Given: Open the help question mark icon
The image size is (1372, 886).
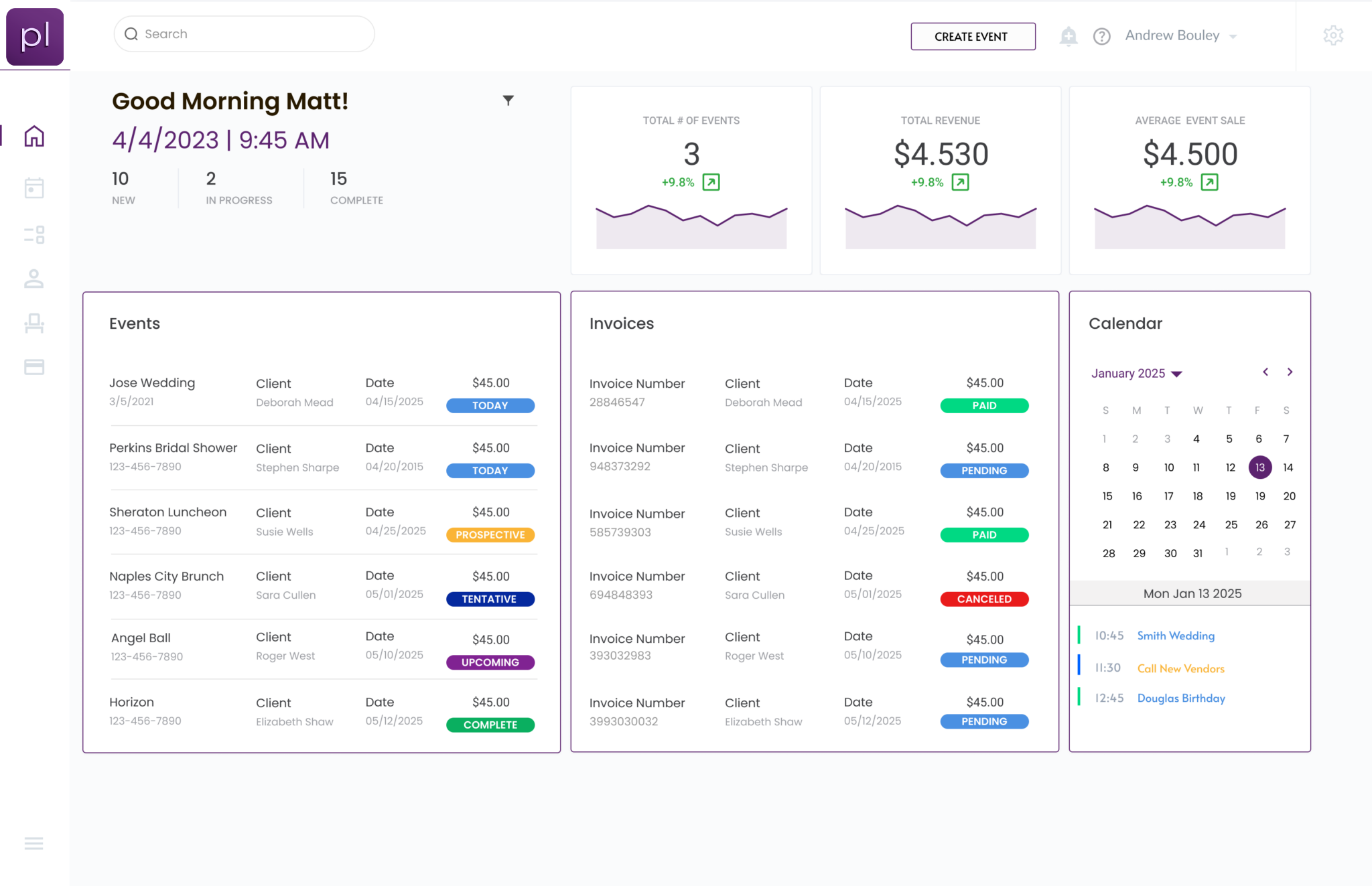Looking at the screenshot, I should (x=1101, y=36).
